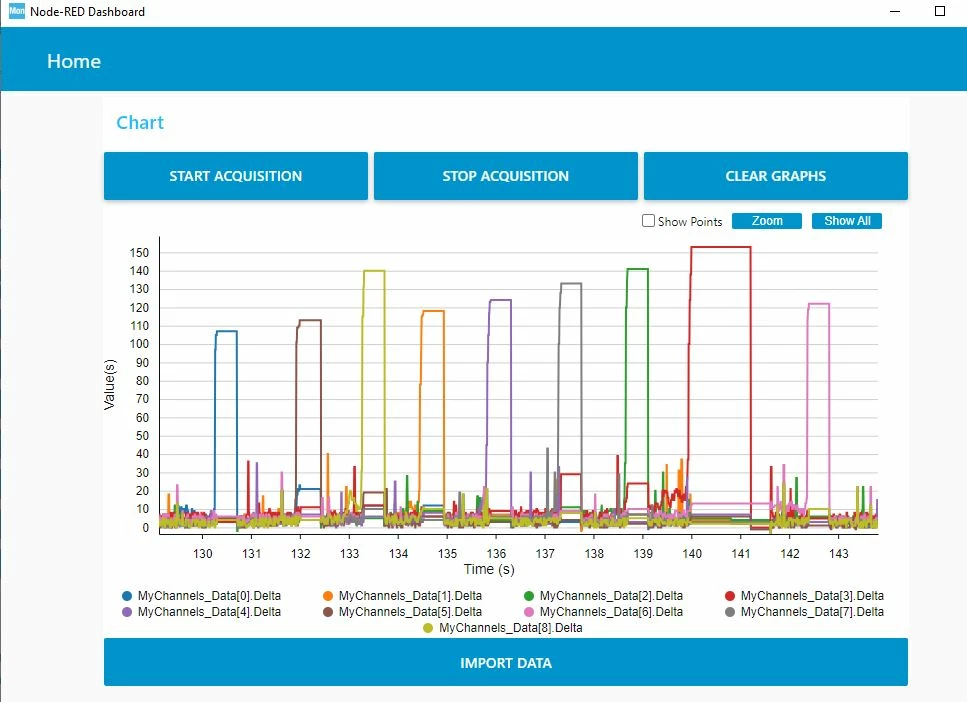Screen dimensions: 967x702
Task: Click the red peak plateau near 140 seconds
Action: tap(720, 247)
